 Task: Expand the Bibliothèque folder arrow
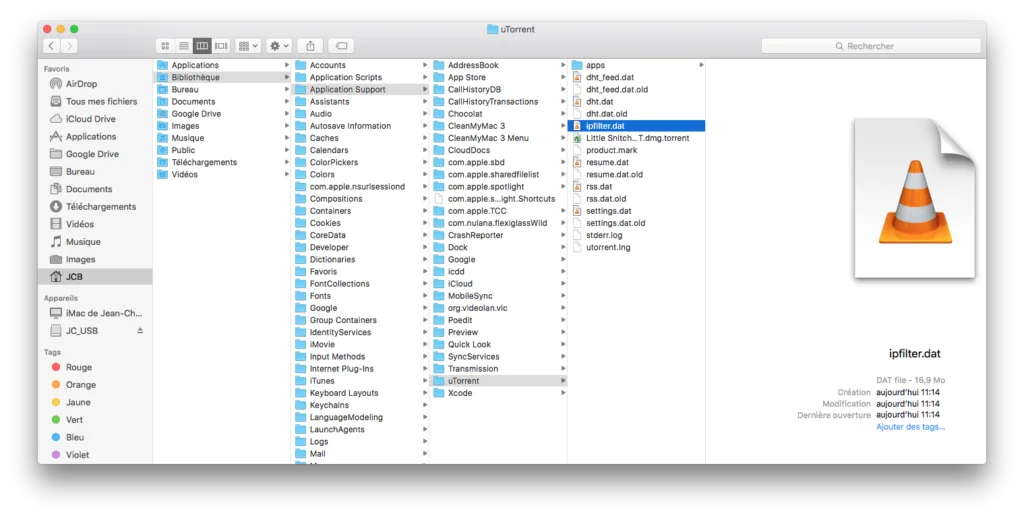pos(287,77)
